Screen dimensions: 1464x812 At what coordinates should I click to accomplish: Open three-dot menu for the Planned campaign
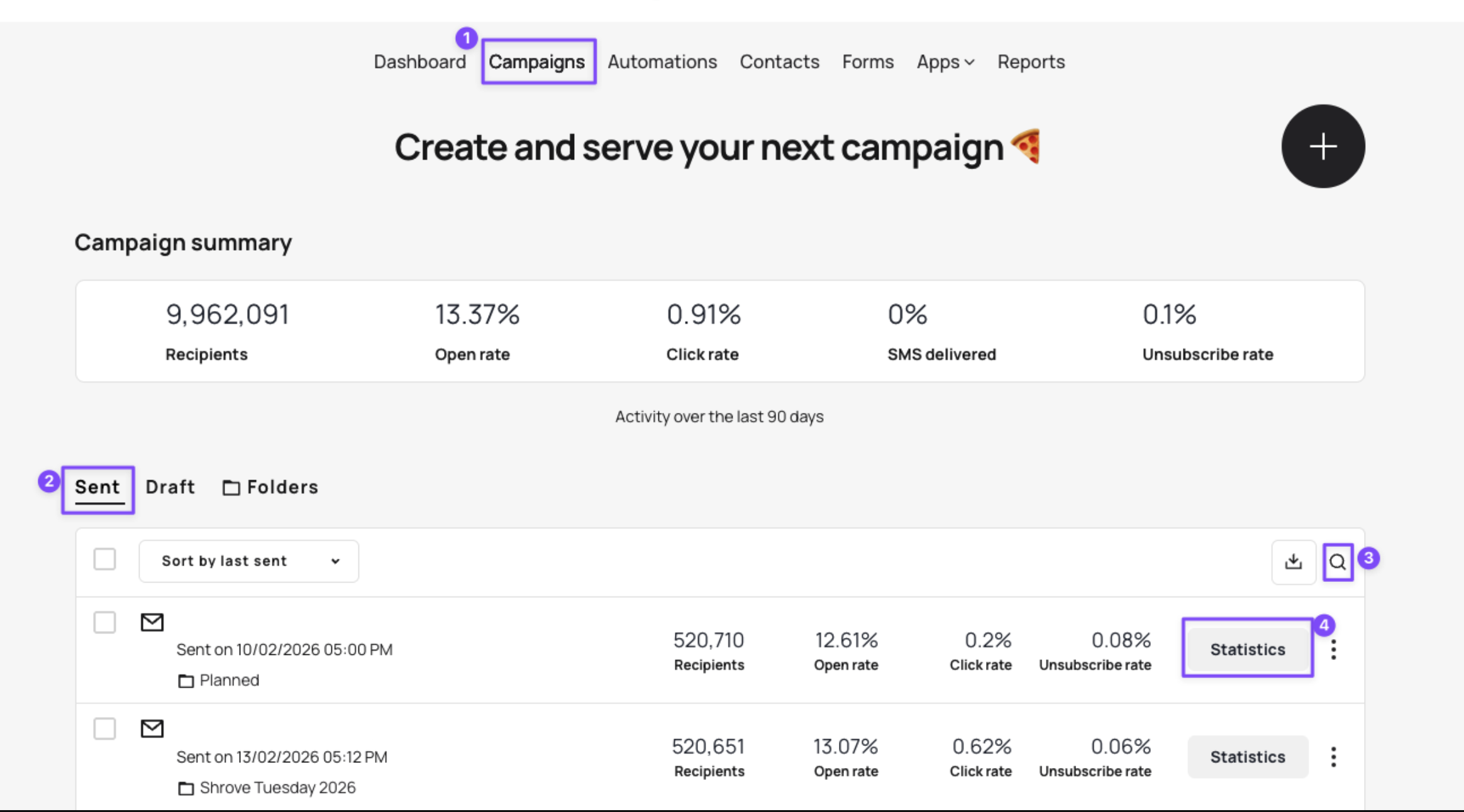point(1333,649)
